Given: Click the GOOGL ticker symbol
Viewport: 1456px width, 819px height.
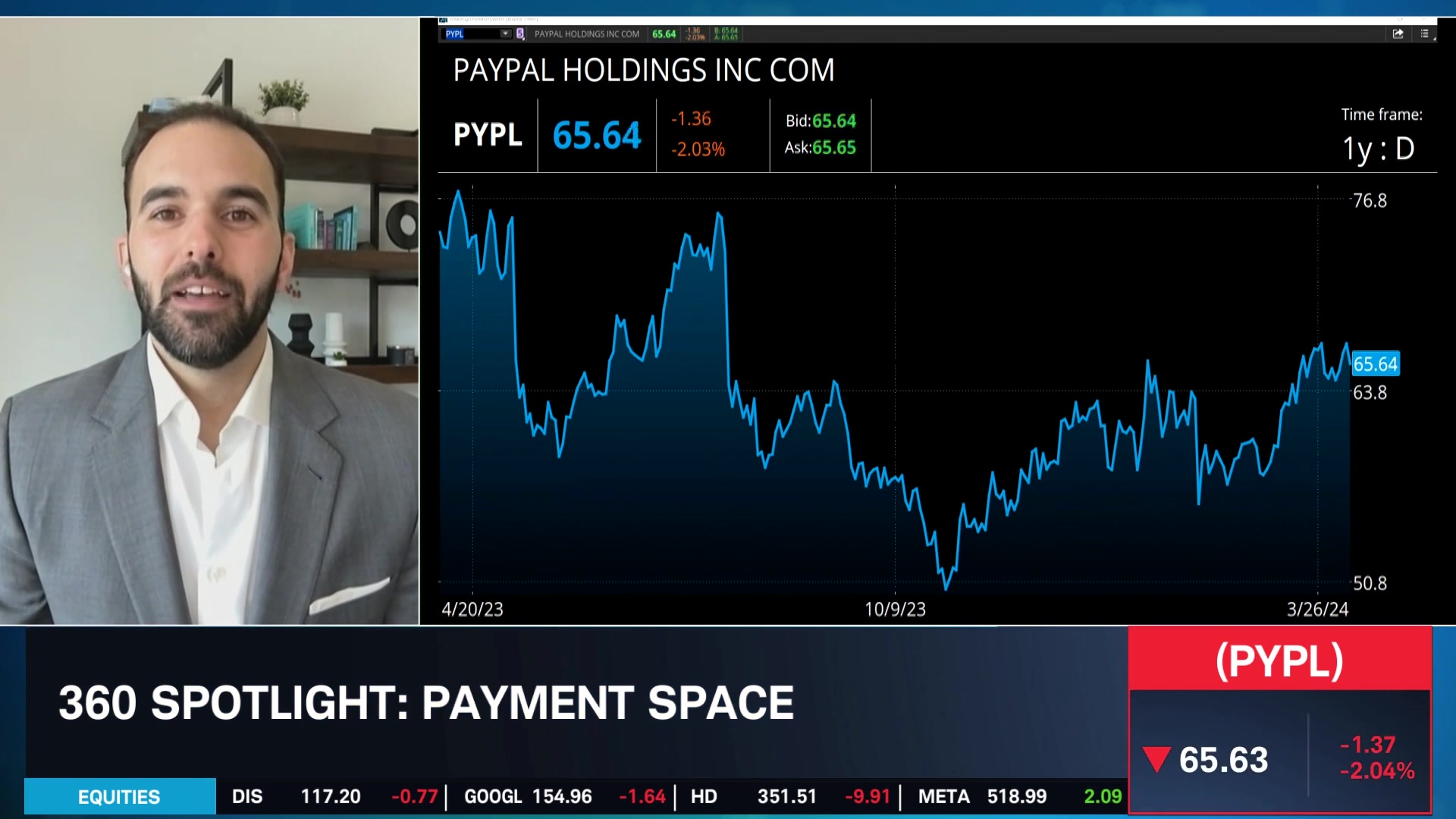Looking at the screenshot, I should (x=493, y=797).
